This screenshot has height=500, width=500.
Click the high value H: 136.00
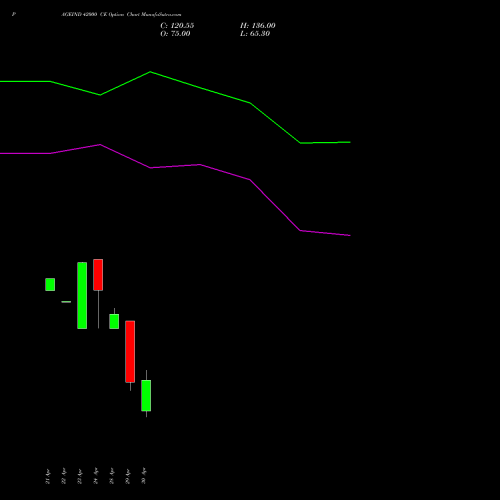tap(258, 26)
